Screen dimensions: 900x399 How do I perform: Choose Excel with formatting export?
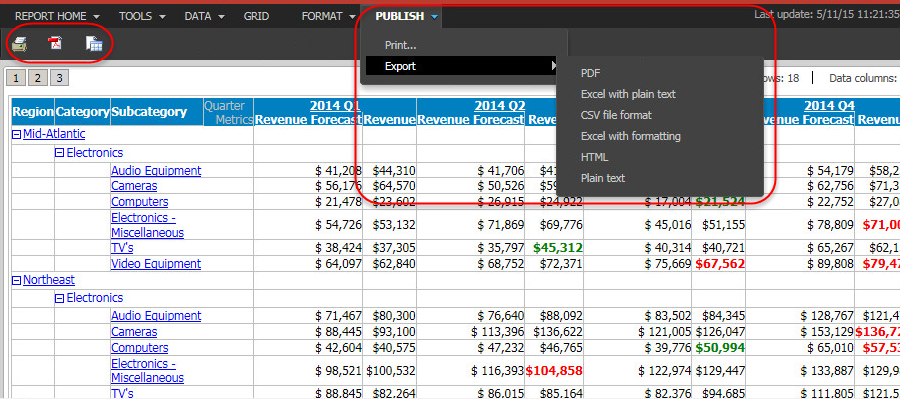[630, 136]
